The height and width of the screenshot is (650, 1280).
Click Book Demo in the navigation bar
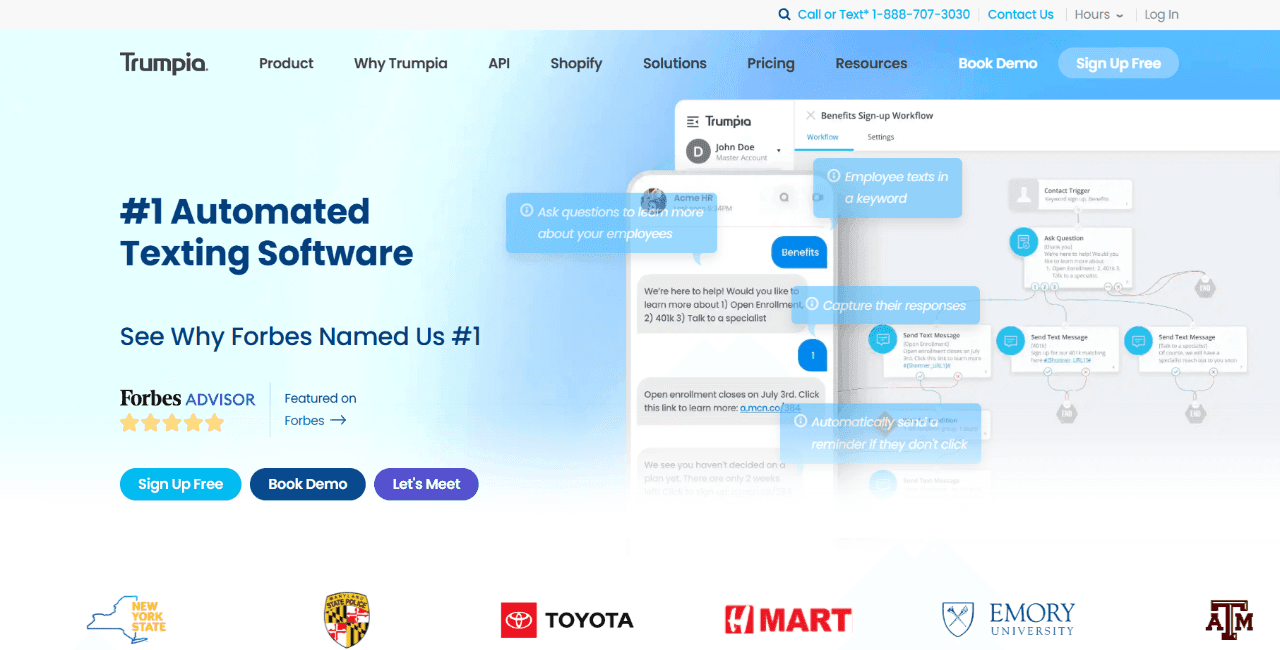pyautogui.click(x=998, y=63)
